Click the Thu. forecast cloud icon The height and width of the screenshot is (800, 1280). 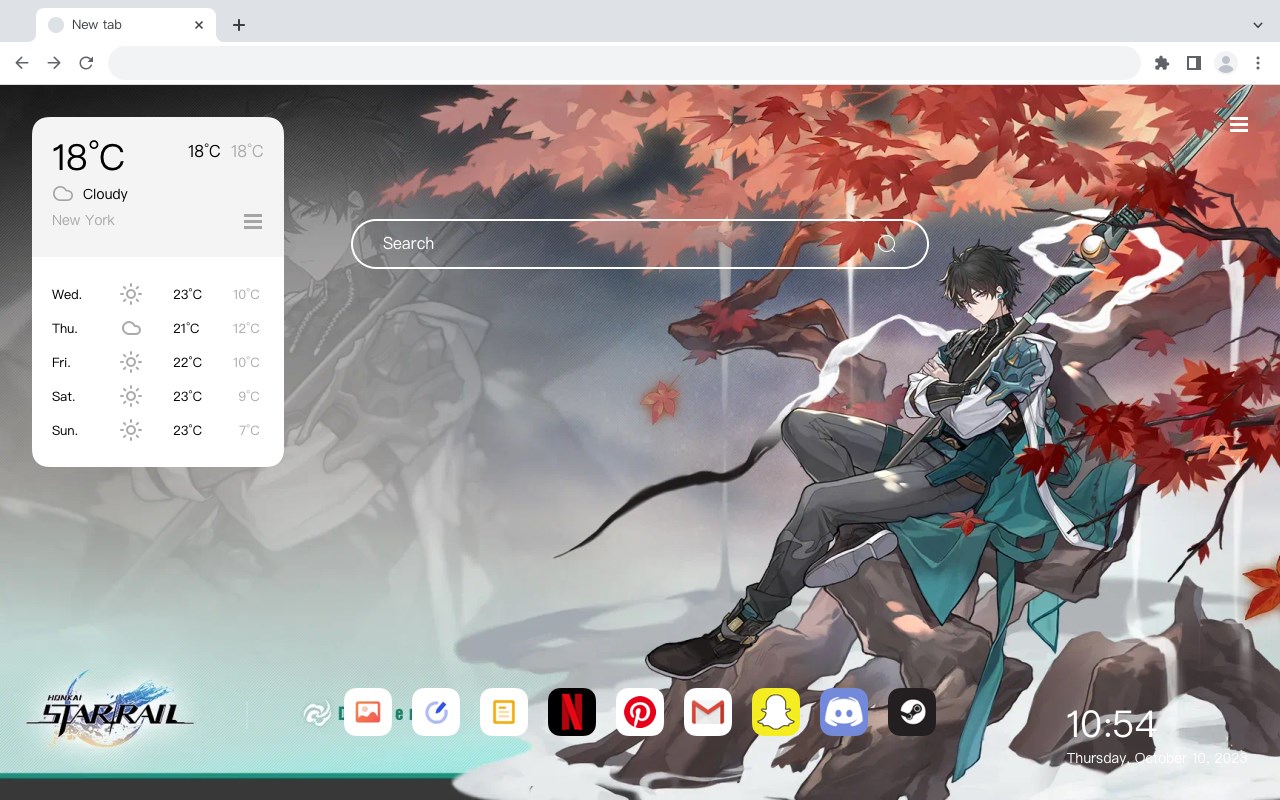click(x=131, y=328)
